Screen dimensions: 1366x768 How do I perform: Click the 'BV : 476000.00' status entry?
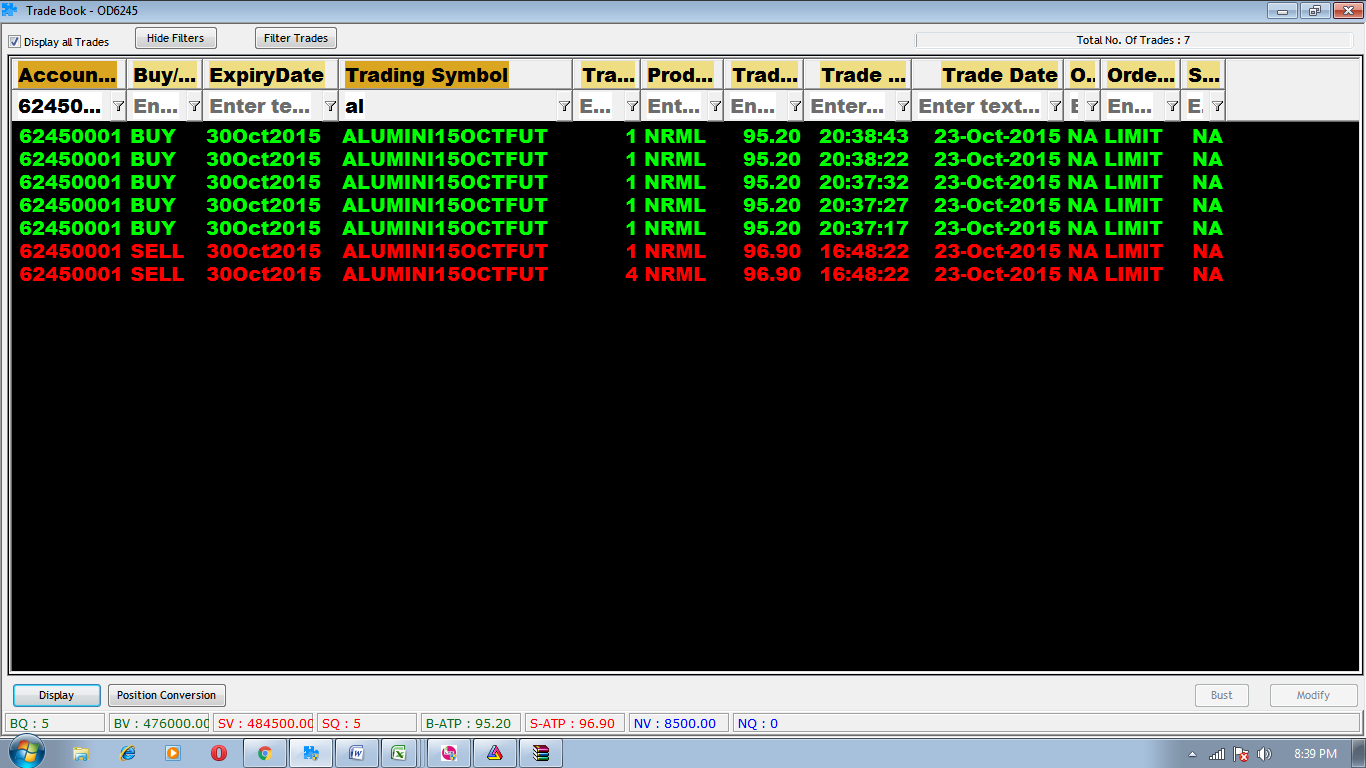(159, 723)
